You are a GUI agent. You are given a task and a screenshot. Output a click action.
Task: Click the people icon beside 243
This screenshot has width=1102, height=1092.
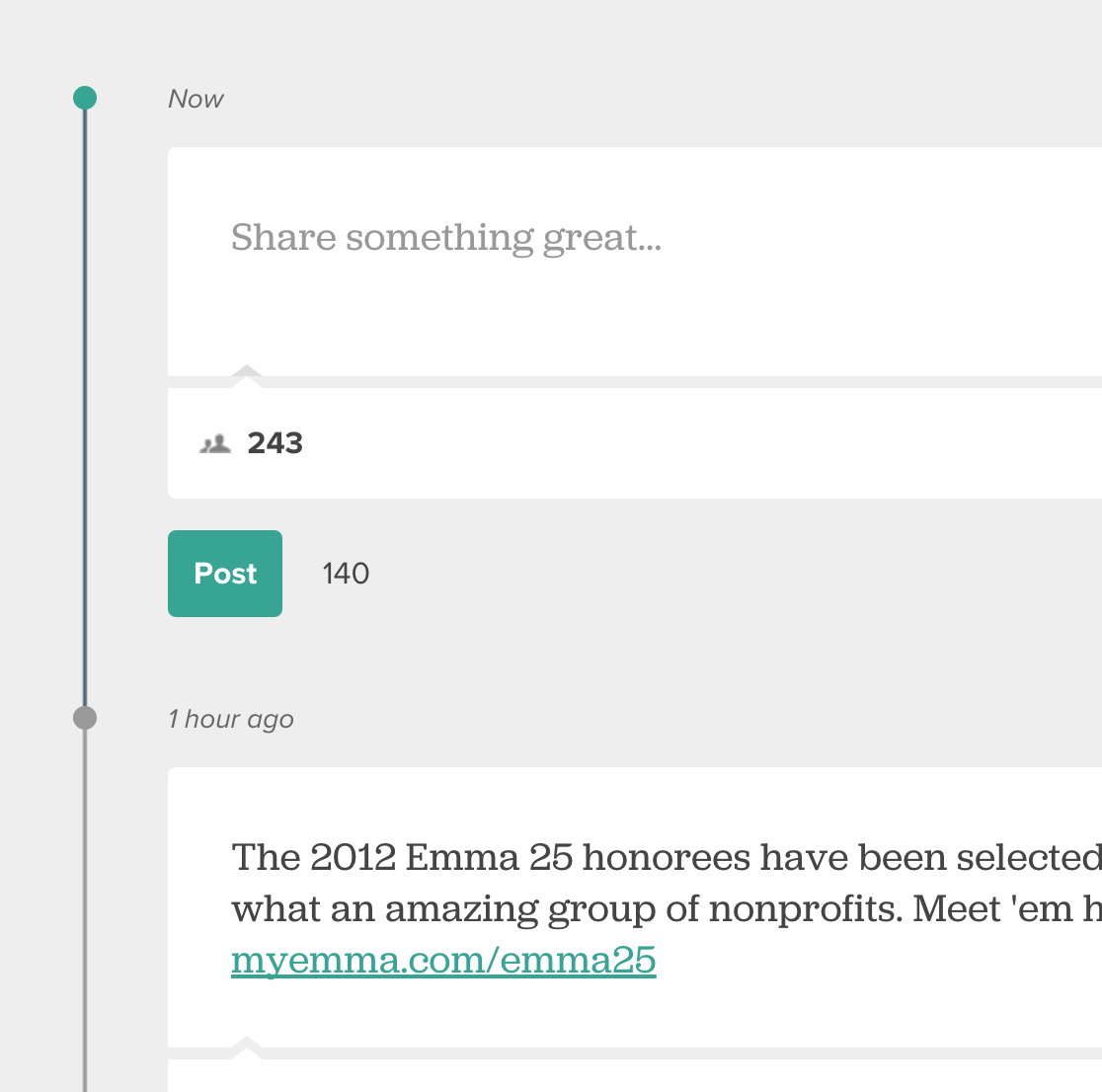(215, 444)
